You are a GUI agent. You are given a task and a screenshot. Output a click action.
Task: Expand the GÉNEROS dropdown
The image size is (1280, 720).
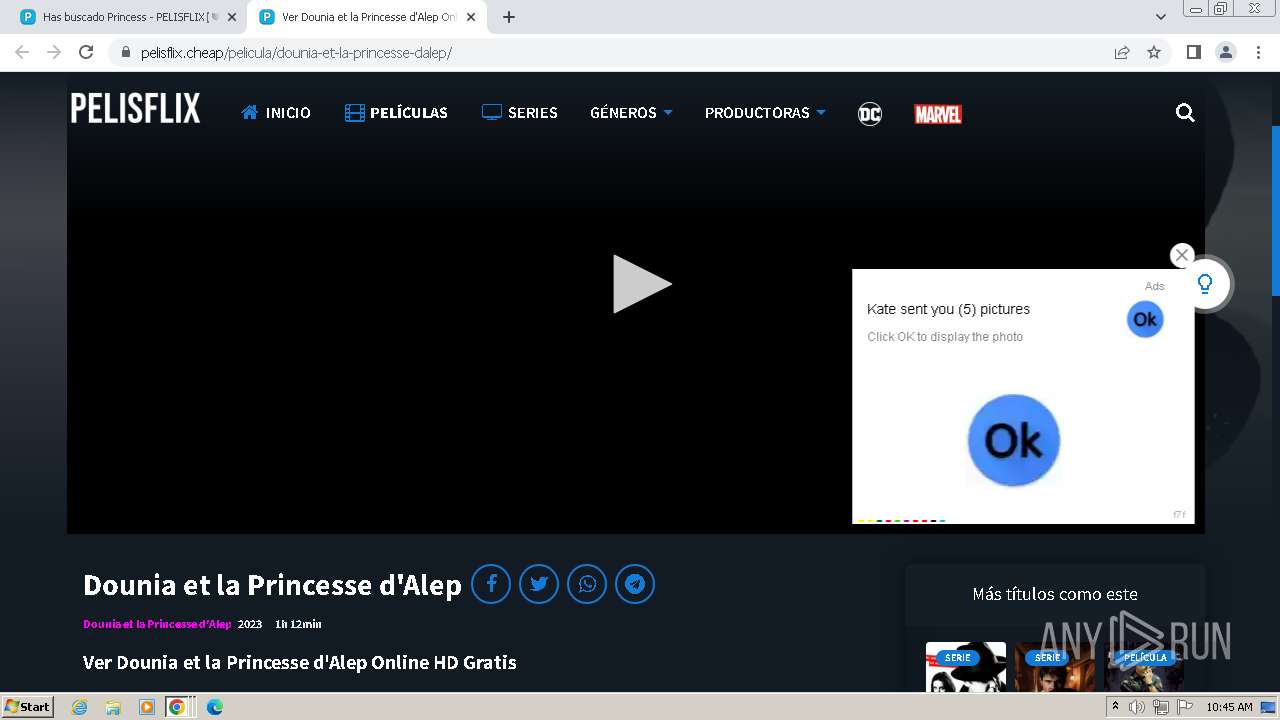[631, 113]
